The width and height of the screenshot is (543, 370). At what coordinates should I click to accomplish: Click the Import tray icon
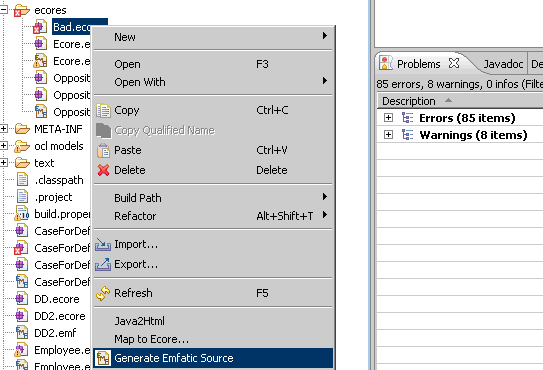[x=103, y=245]
